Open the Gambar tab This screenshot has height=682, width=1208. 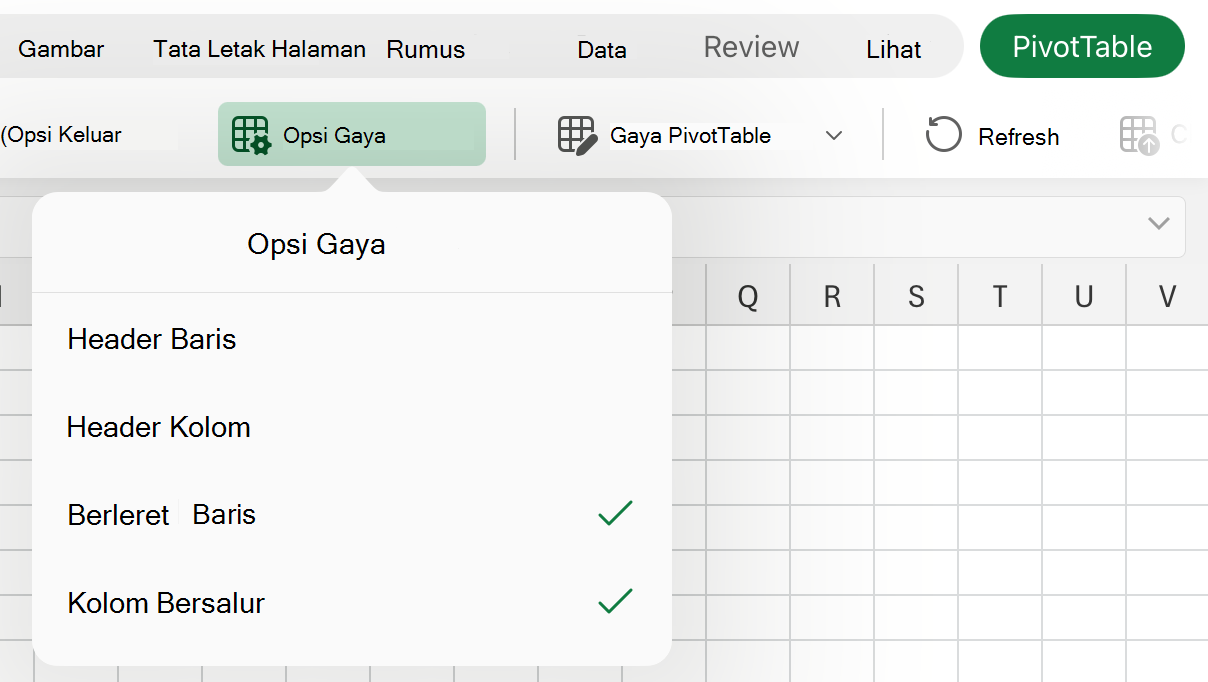[61, 49]
